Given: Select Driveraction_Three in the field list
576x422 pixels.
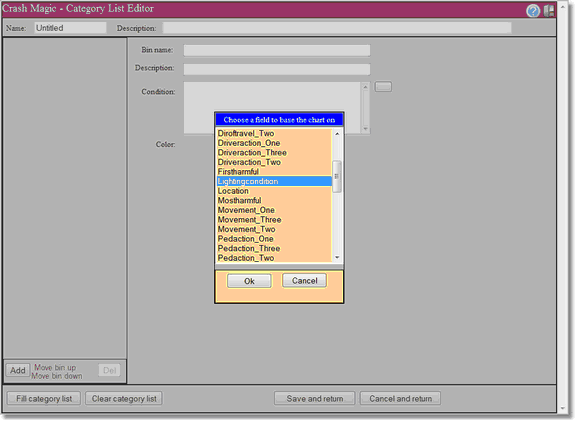Looking at the screenshot, I should [274, 152].
